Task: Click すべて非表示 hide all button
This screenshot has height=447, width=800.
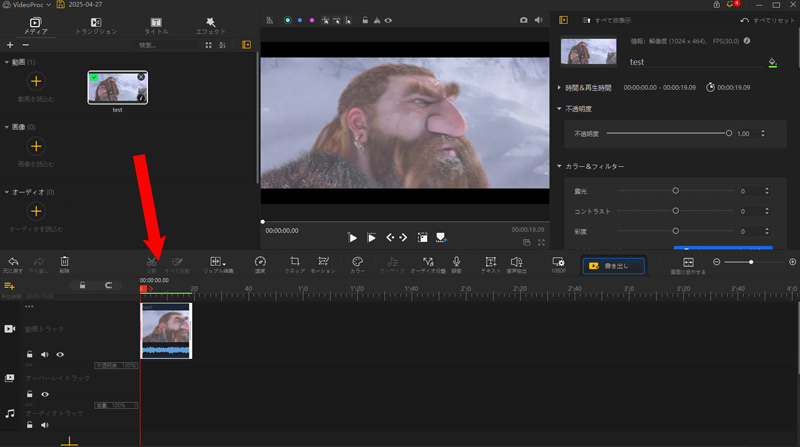Action: pos(607,20)
